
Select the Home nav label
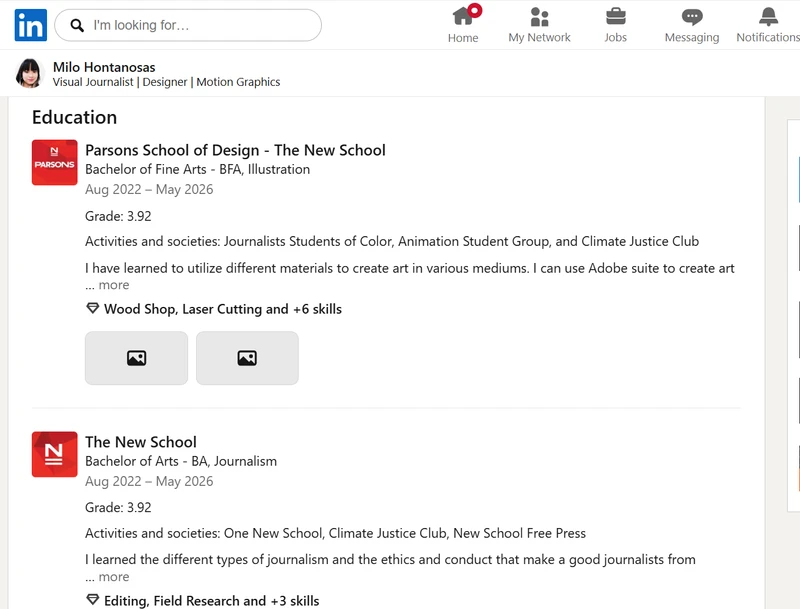pos(463,38)
